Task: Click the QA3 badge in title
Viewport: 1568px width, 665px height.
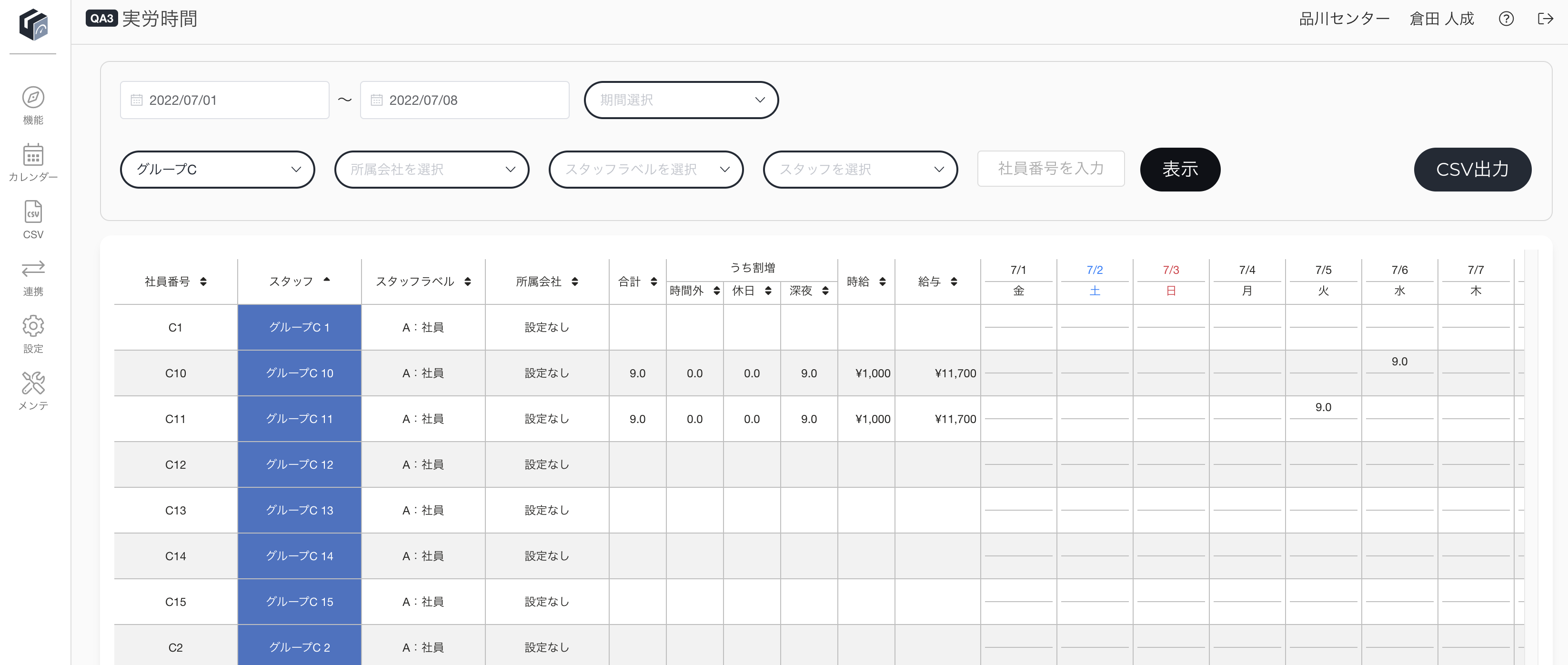Action: coord(101,18)
